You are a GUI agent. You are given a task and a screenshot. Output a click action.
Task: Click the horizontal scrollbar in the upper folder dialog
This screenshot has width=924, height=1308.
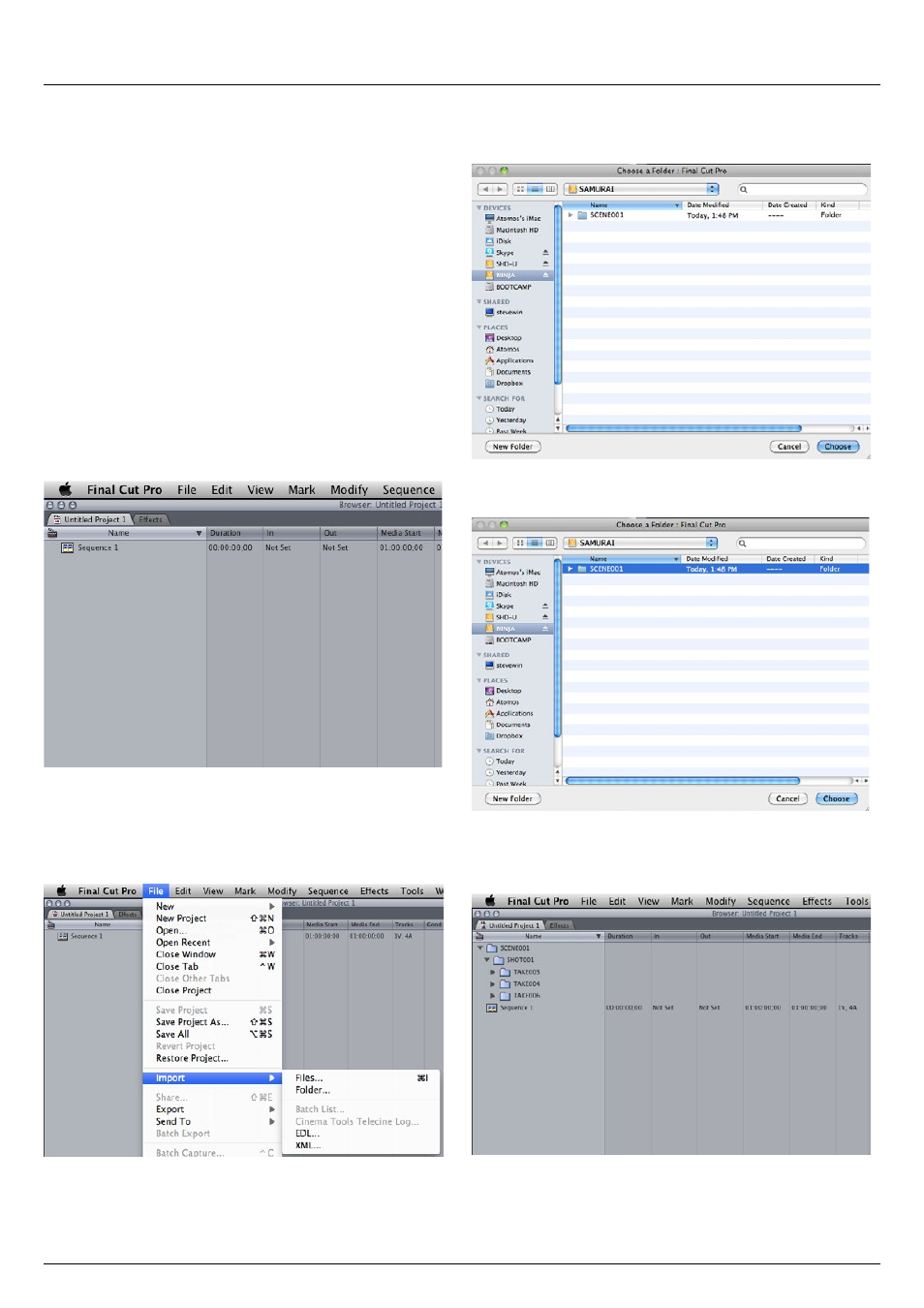point(684,428)
